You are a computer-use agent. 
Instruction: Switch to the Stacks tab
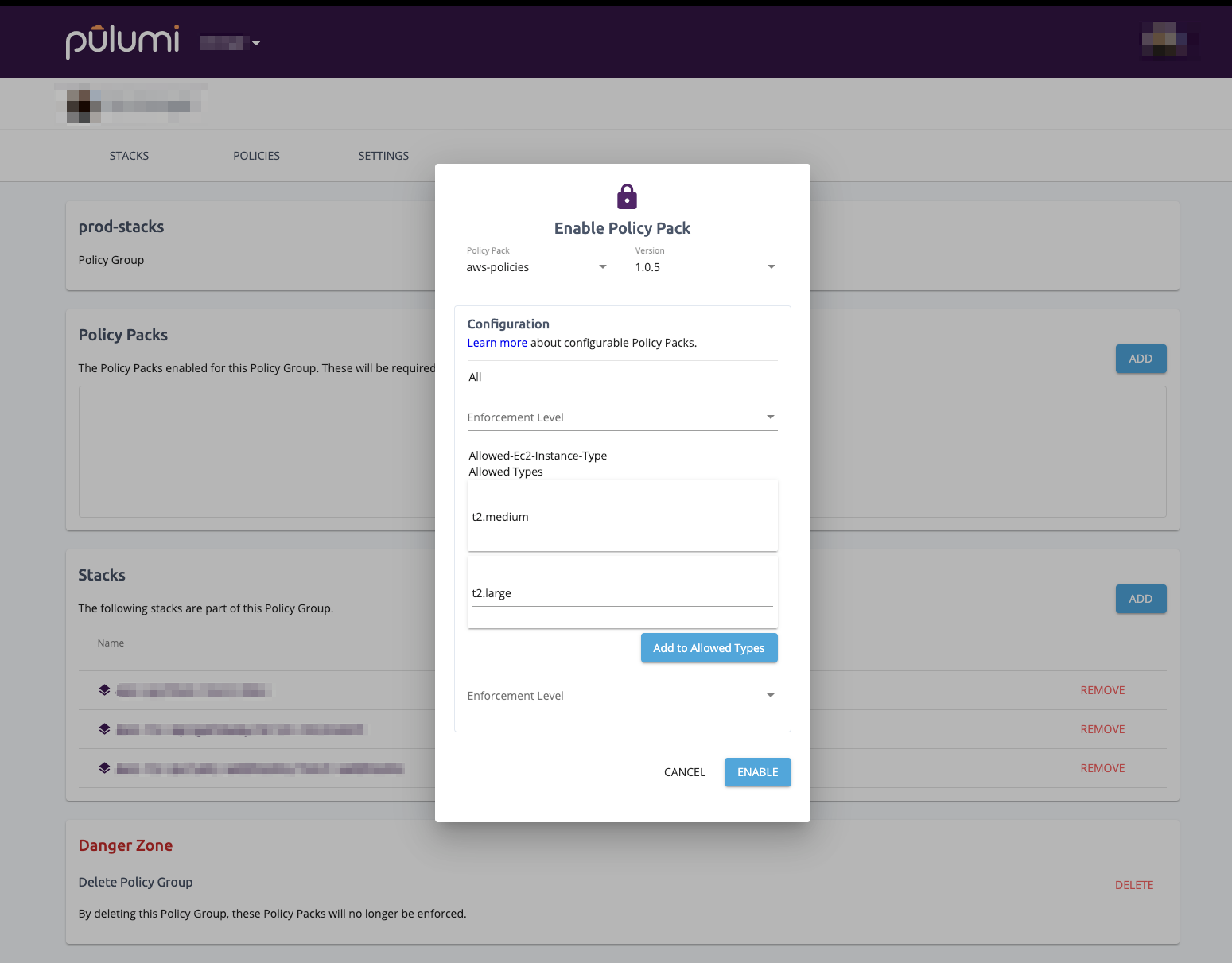(129, 156)
